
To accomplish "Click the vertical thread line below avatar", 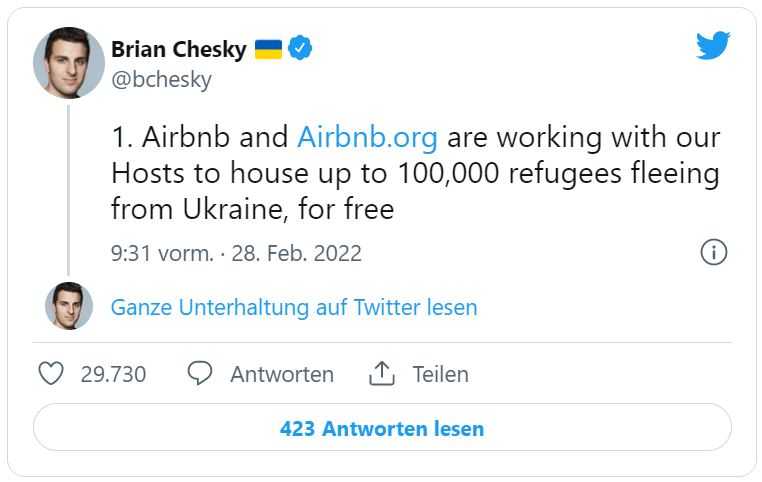I will (x=69, y=190).
